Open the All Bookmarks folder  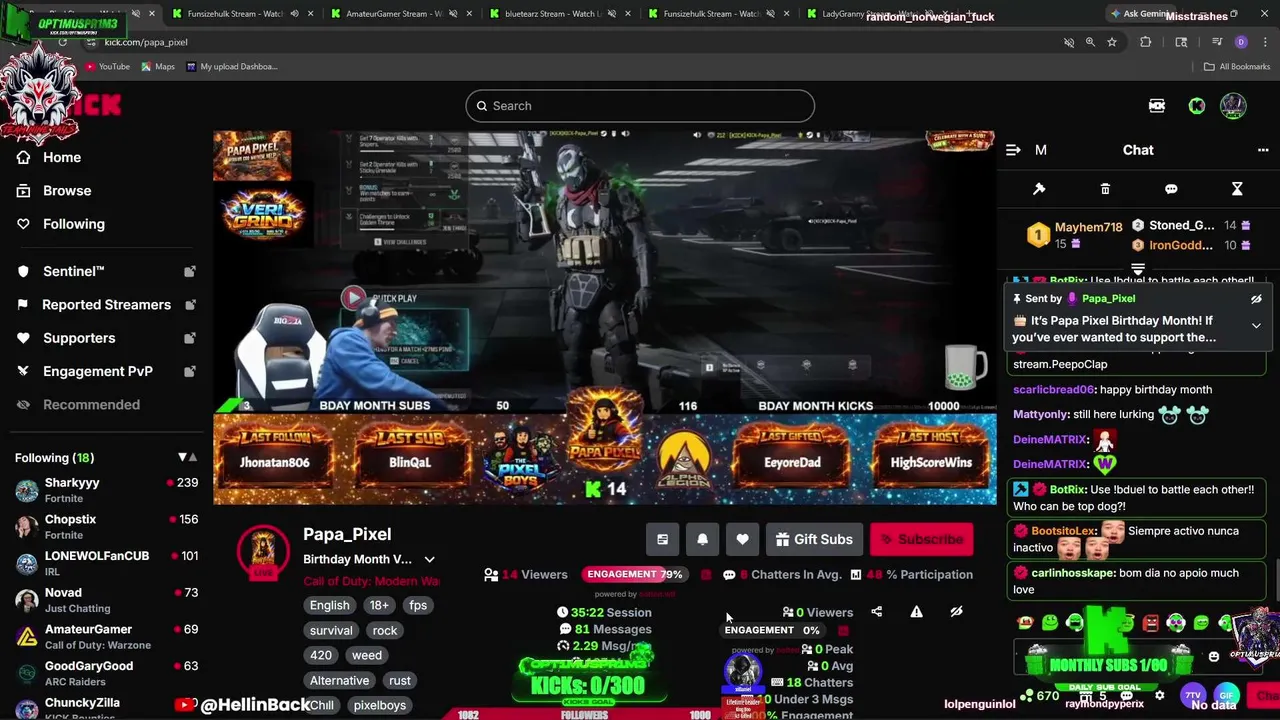click(1236, 66)
